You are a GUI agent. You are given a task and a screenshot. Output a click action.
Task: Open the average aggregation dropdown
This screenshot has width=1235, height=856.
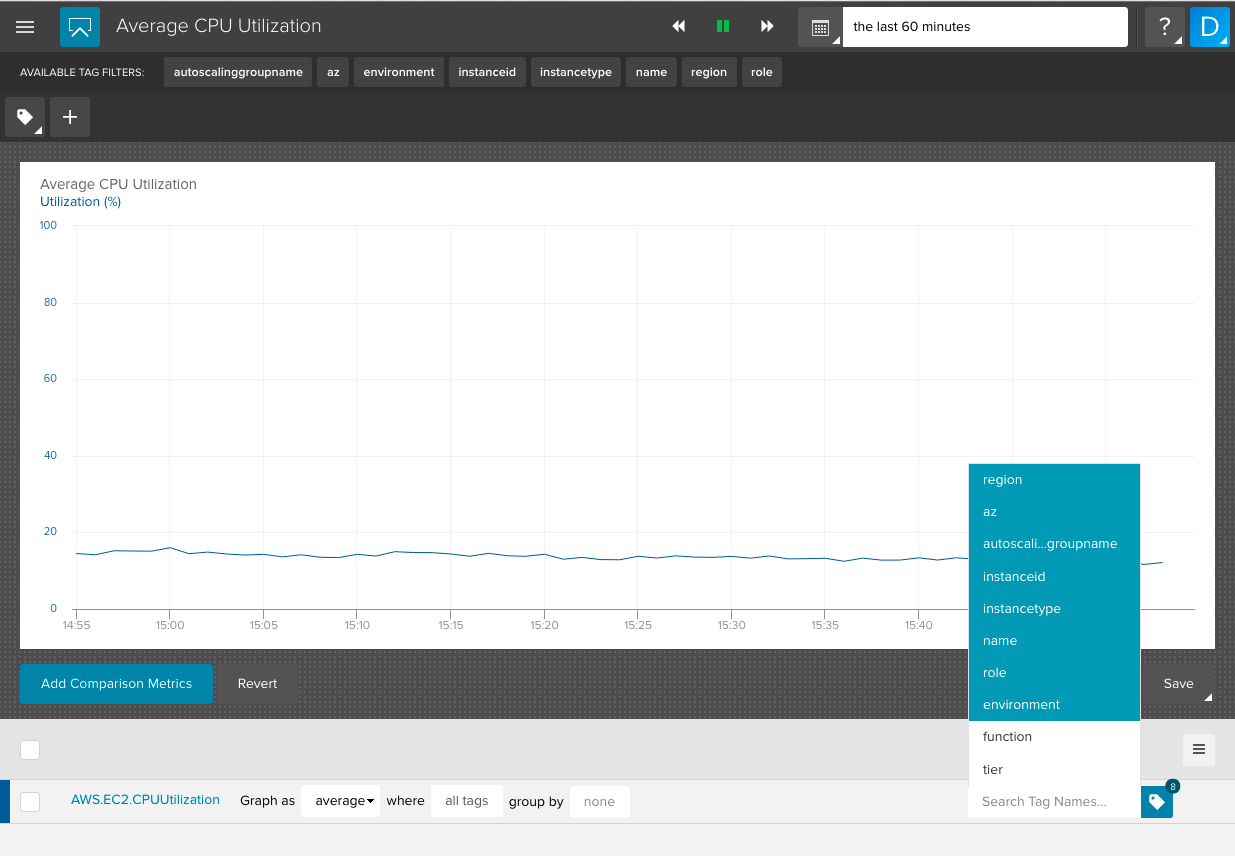click(340, 801)
